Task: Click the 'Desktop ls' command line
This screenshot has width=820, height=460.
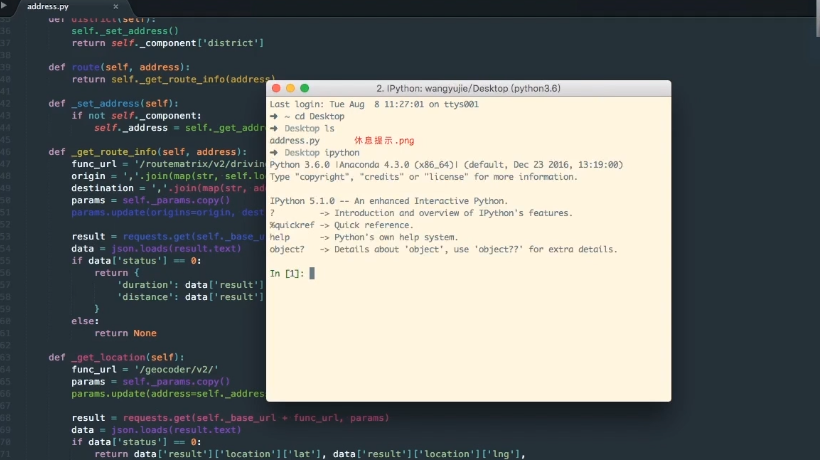Action: coord(302,129)
